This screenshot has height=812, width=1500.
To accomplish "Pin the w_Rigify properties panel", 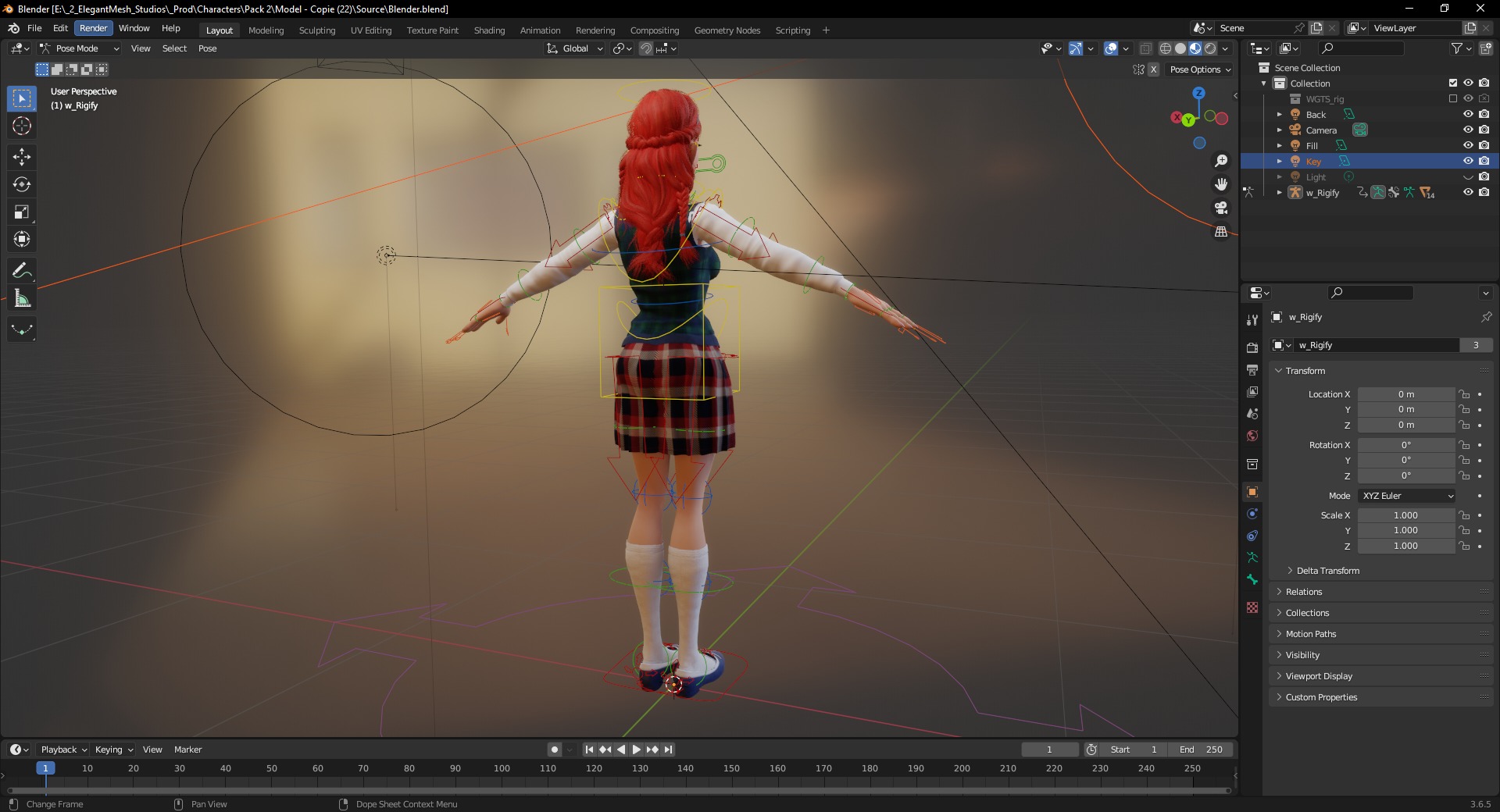I will click(x=1486, y=317).
